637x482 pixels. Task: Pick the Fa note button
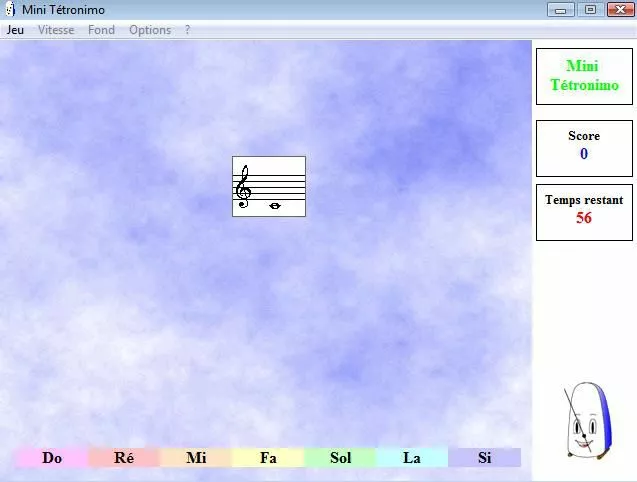tap(268, 458)
